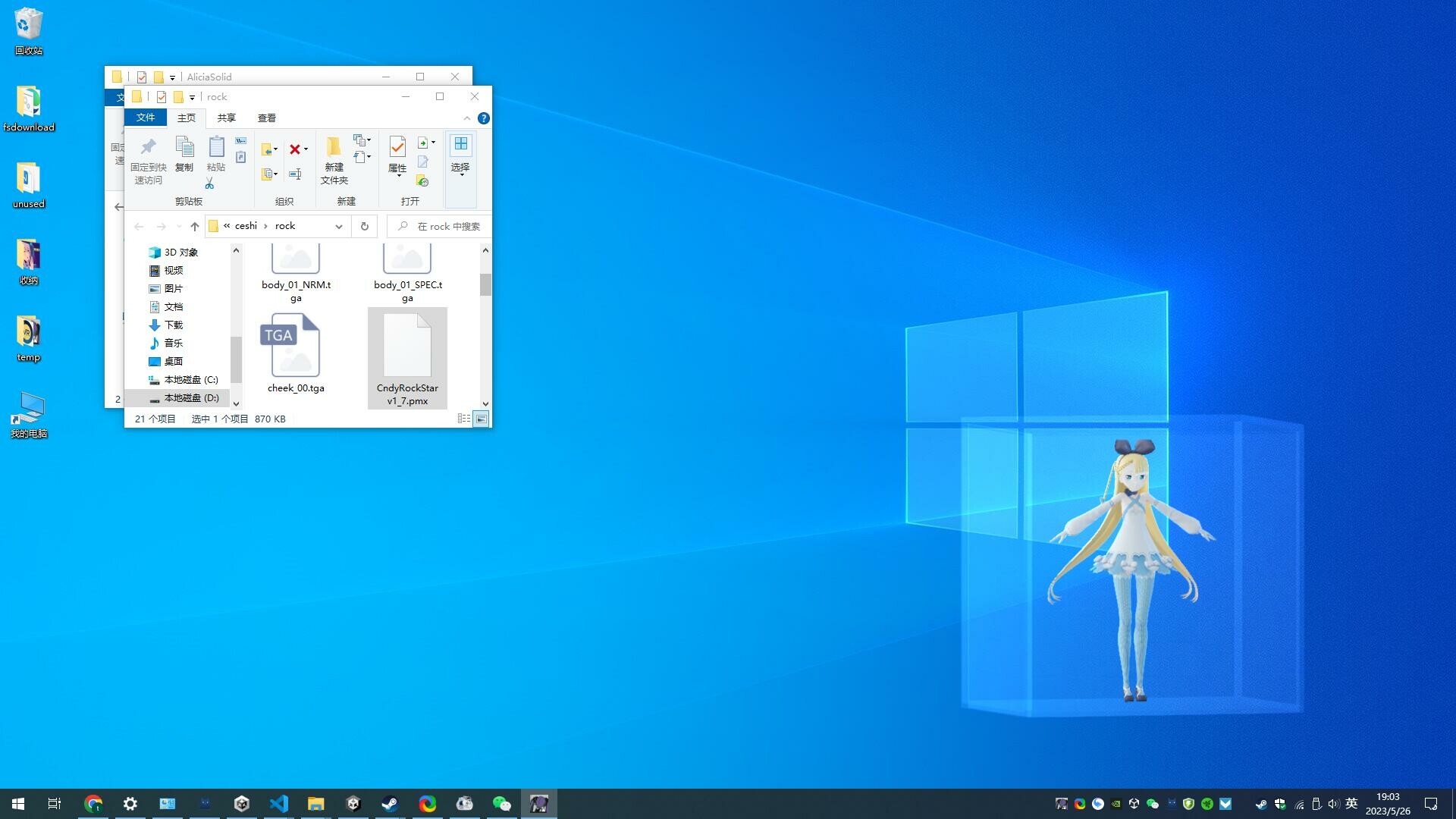Open the address bar dropdown arrow
The height and width of the screenshot is (819, 1456).
pos(338,226)
